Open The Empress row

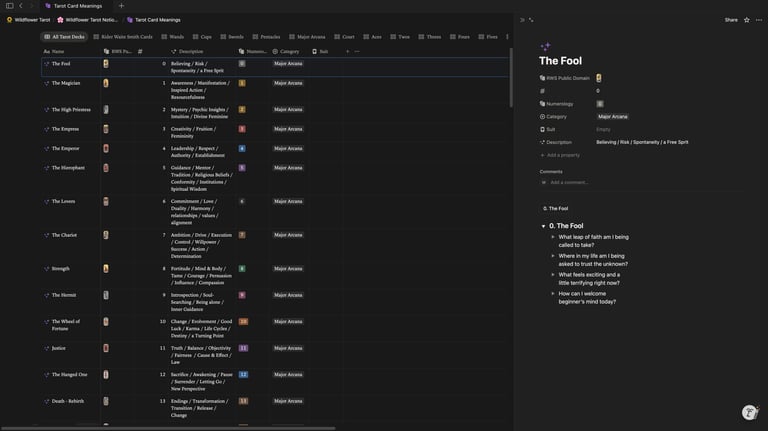point(65,129)
